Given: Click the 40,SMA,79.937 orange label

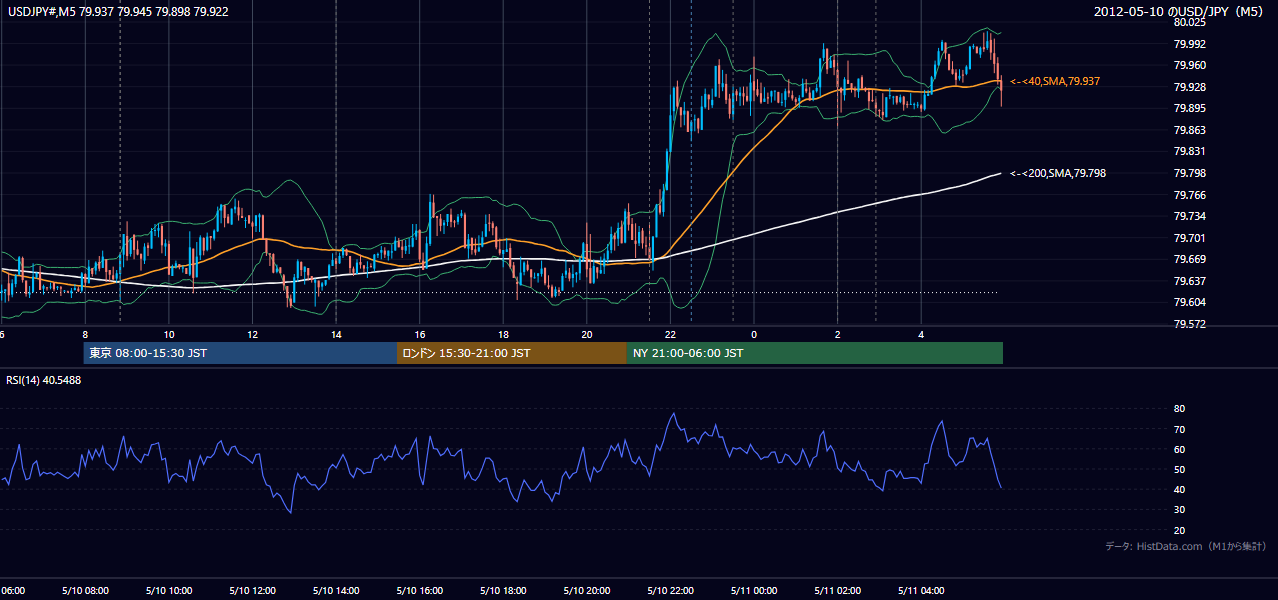Looking at the screenshot, I should [x=1055, y=81].
